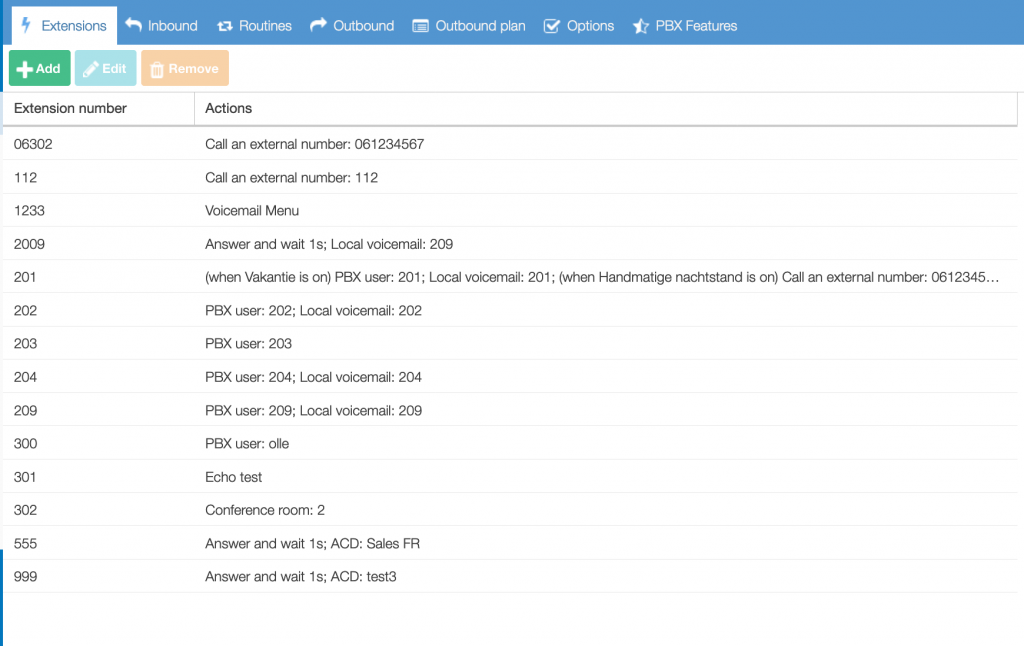Select extension 999 with ACD test3
Screen dimensions: 1024x646
click(300, 576)
